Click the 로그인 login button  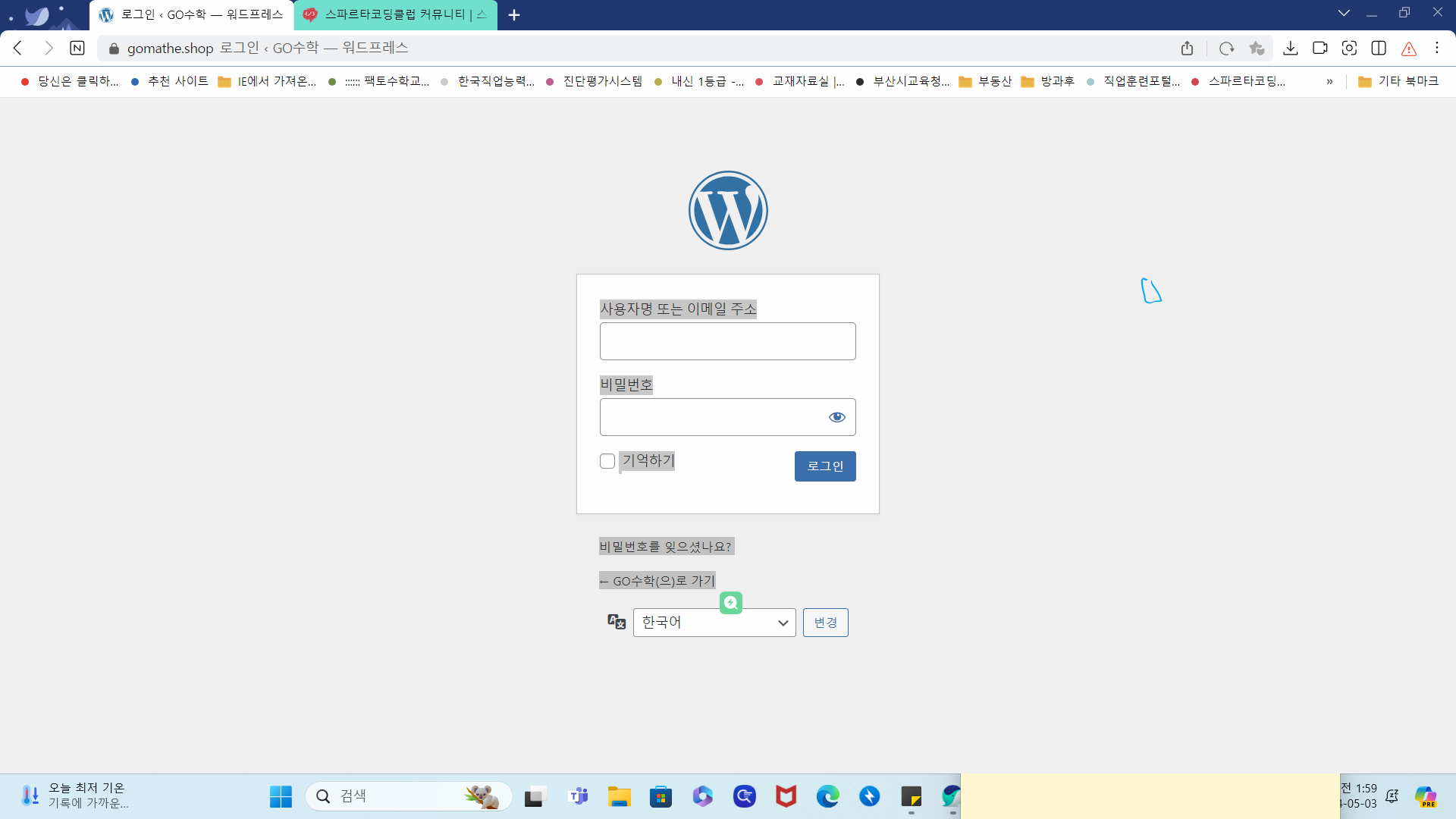(x=825, y=466)
